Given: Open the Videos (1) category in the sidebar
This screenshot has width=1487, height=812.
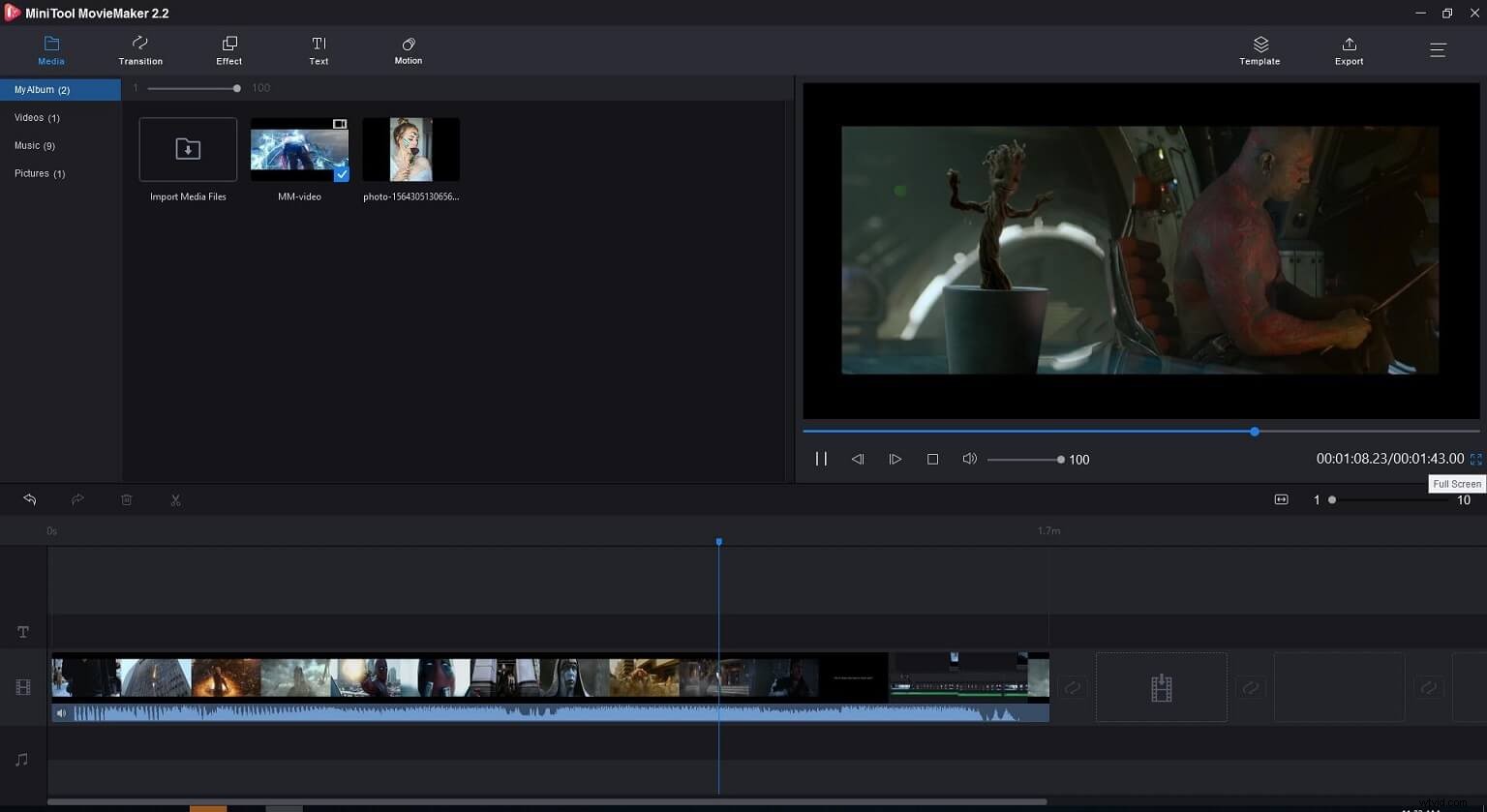Looking at the screenshot, I should [x=37, y=117].
